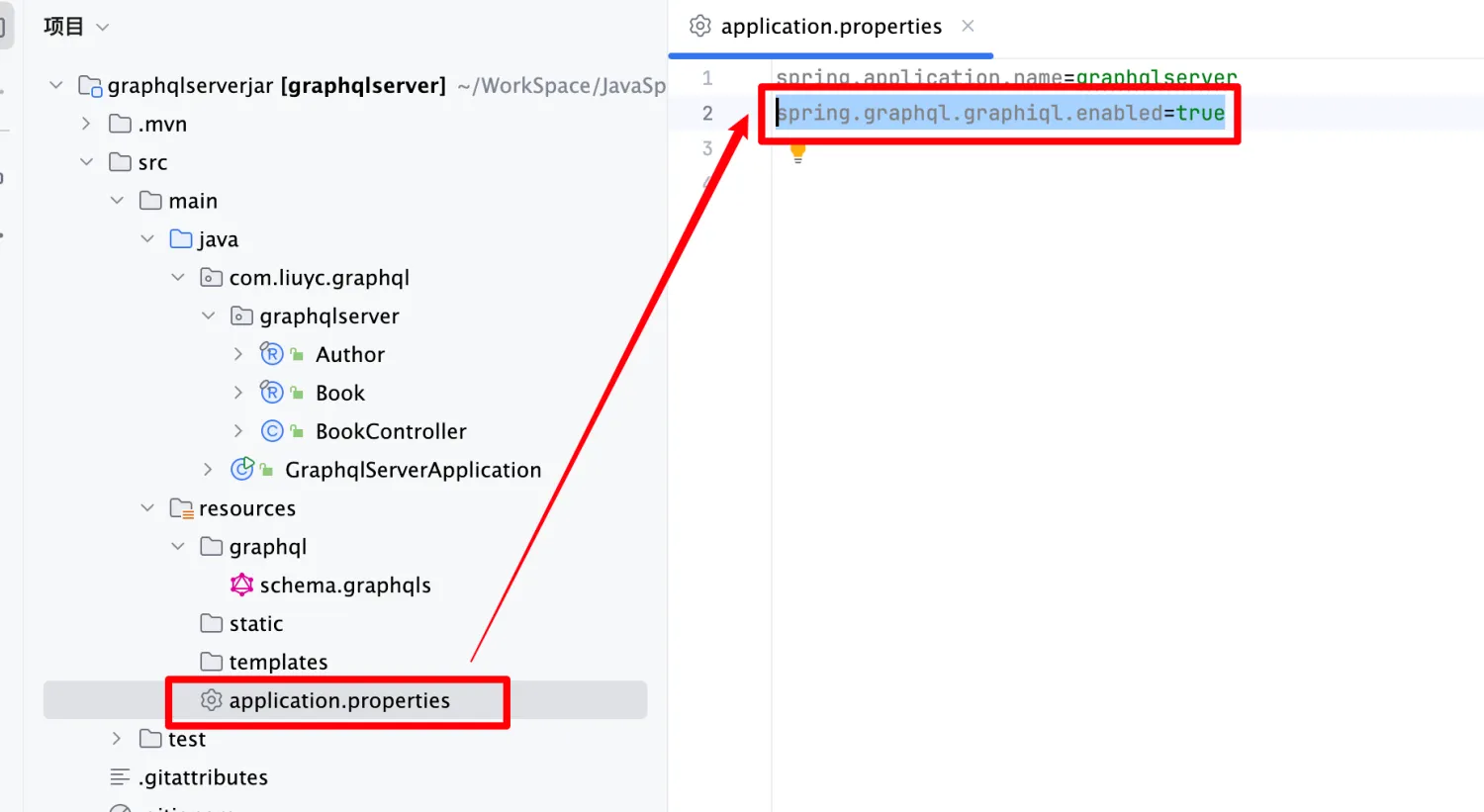
Task: Click the GraphQL schema.graphqls file icon
Action: pyautogui.click(x=242, y=585)
